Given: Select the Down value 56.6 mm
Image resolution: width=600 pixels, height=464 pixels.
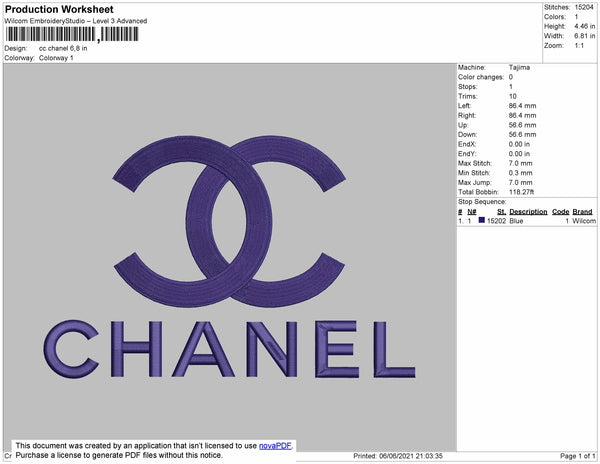Looking at the screenshot, I should click(522, 135).
